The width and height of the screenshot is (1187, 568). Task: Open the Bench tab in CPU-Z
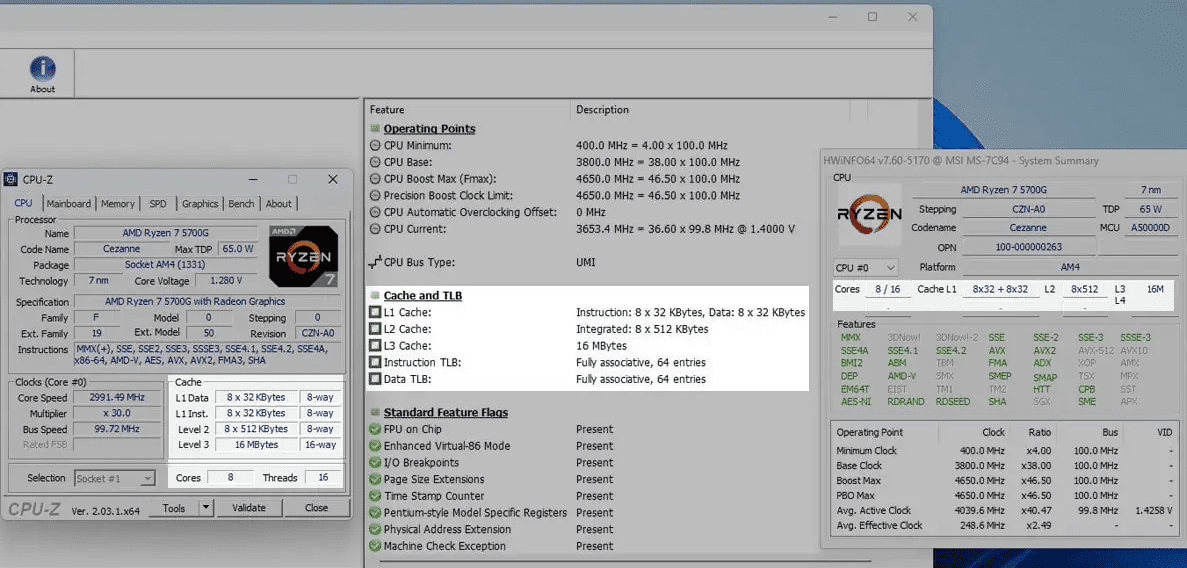241,204
